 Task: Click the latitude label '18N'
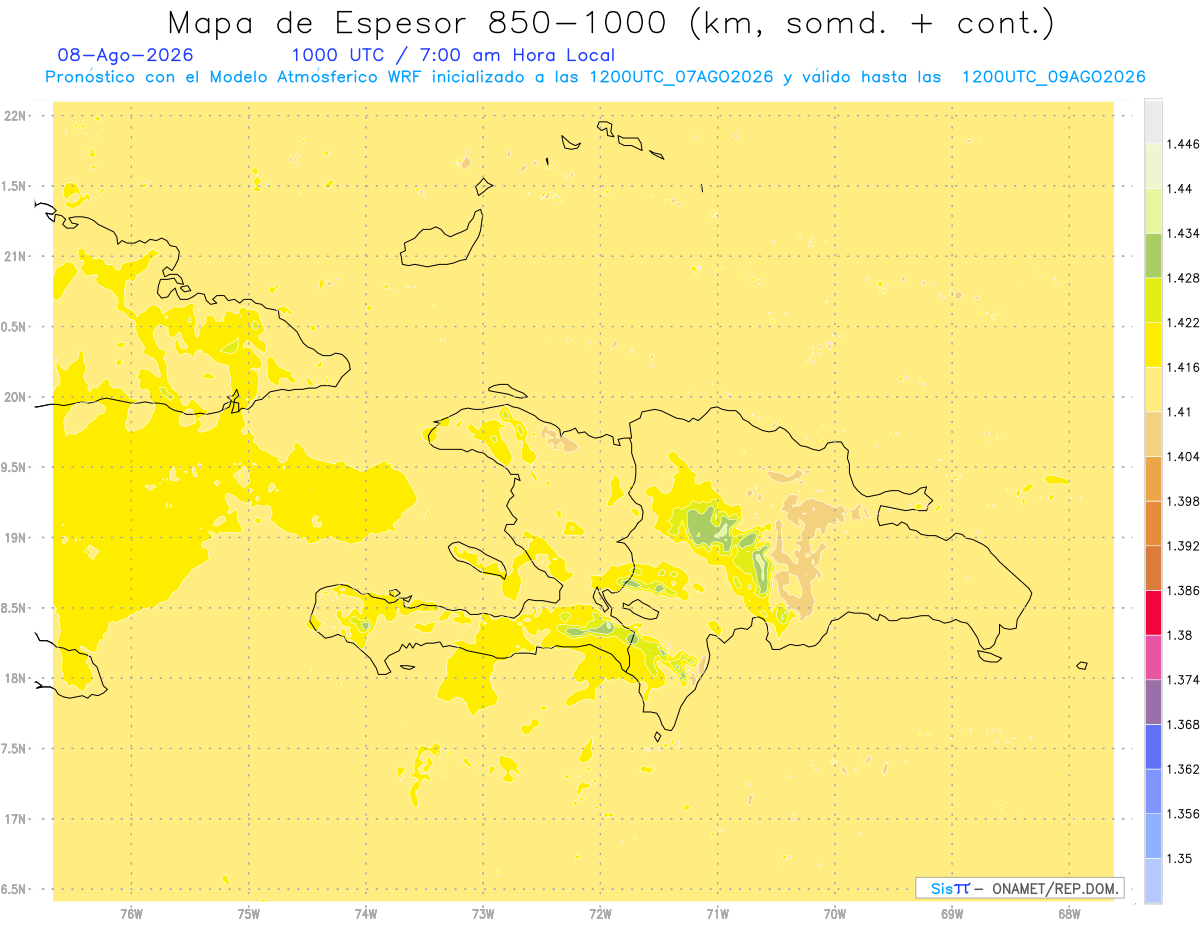point(16,679)
